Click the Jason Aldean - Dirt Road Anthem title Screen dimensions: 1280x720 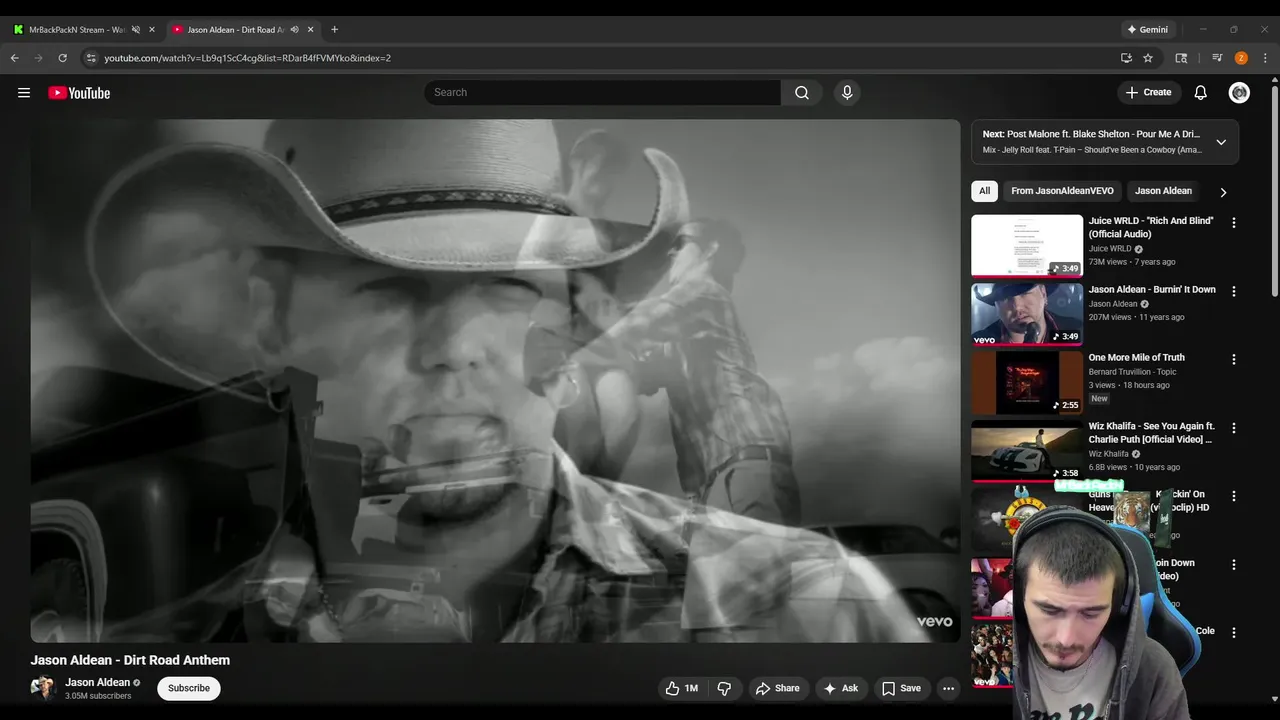tap(130, 660)
